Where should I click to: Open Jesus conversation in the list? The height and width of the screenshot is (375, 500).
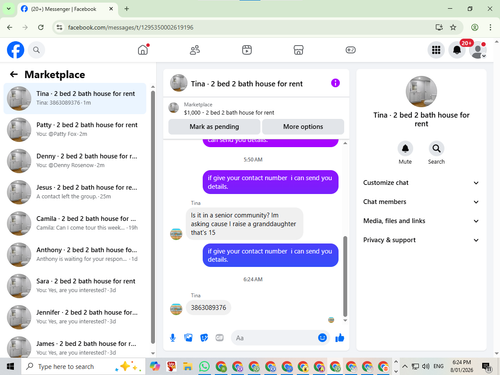coord(75,192)
